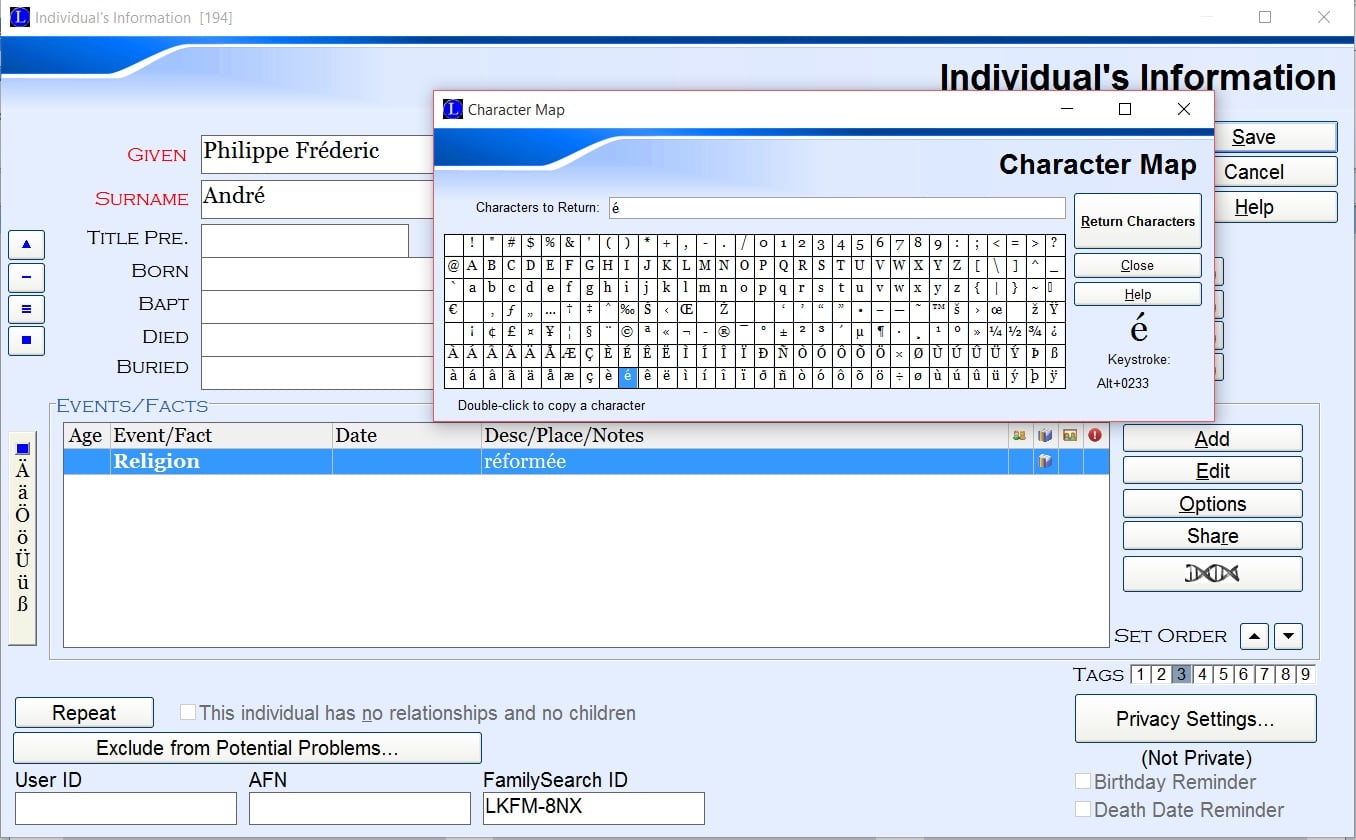Click the Date column header

click(x=406, y=435)
